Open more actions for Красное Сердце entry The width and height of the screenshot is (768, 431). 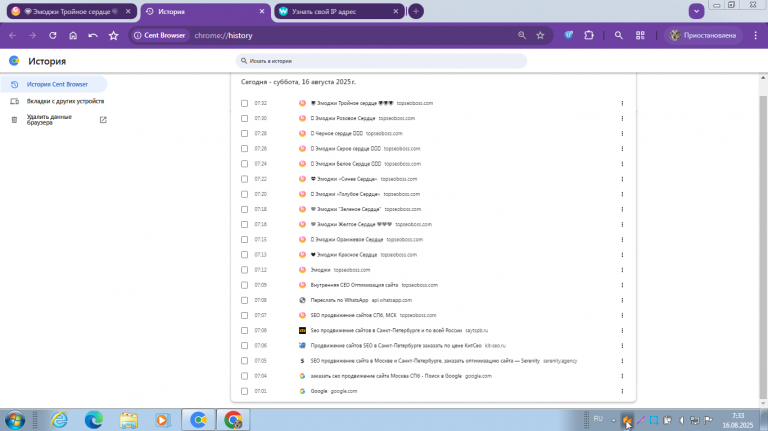(622, 255)
